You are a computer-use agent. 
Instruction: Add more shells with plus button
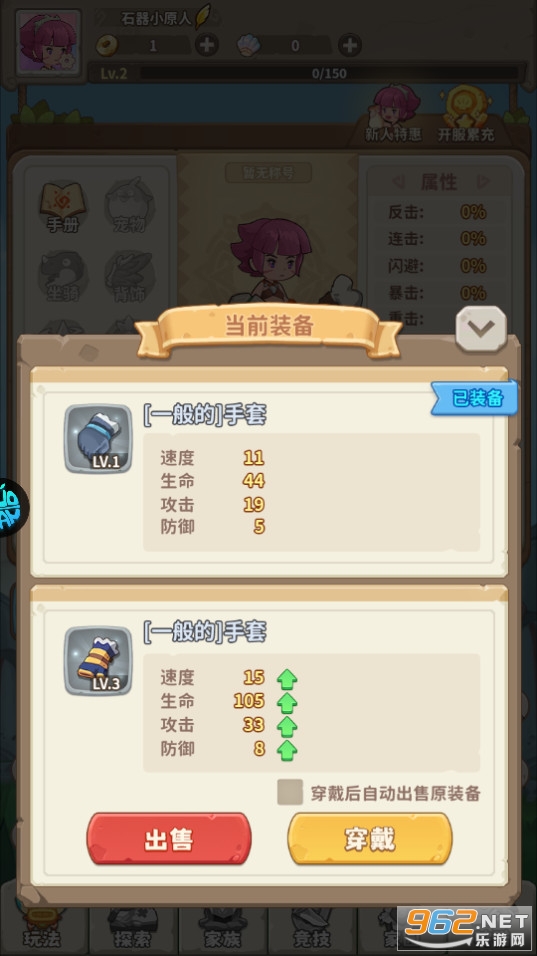point(349,45)
